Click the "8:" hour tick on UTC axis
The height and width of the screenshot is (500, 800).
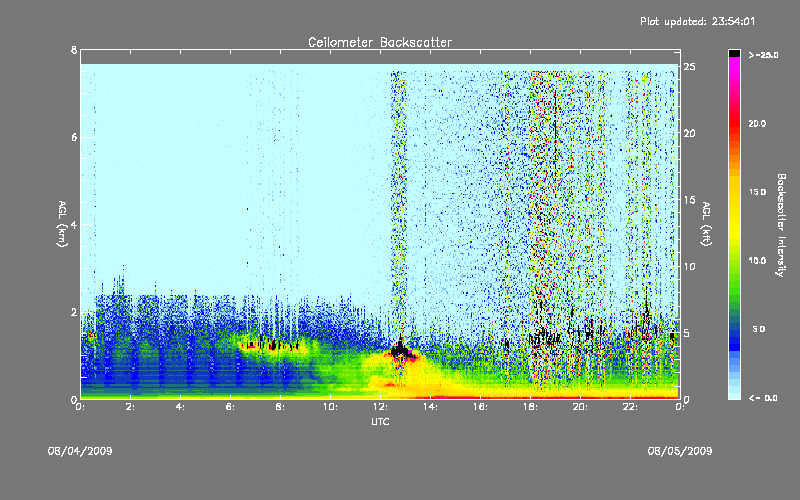click(x=281, y=407)
